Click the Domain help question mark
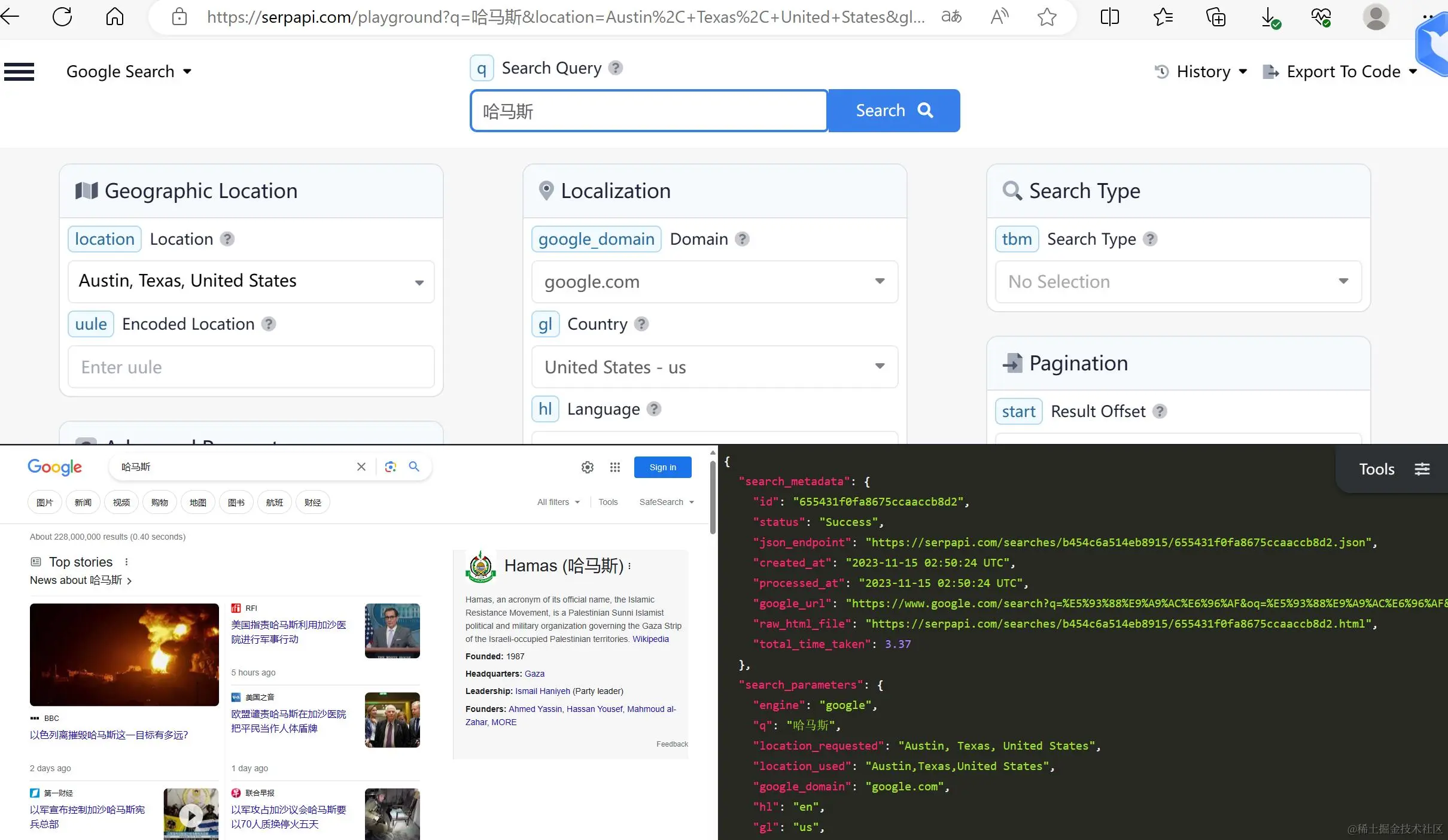1448x840 pixels. (742, 239)
